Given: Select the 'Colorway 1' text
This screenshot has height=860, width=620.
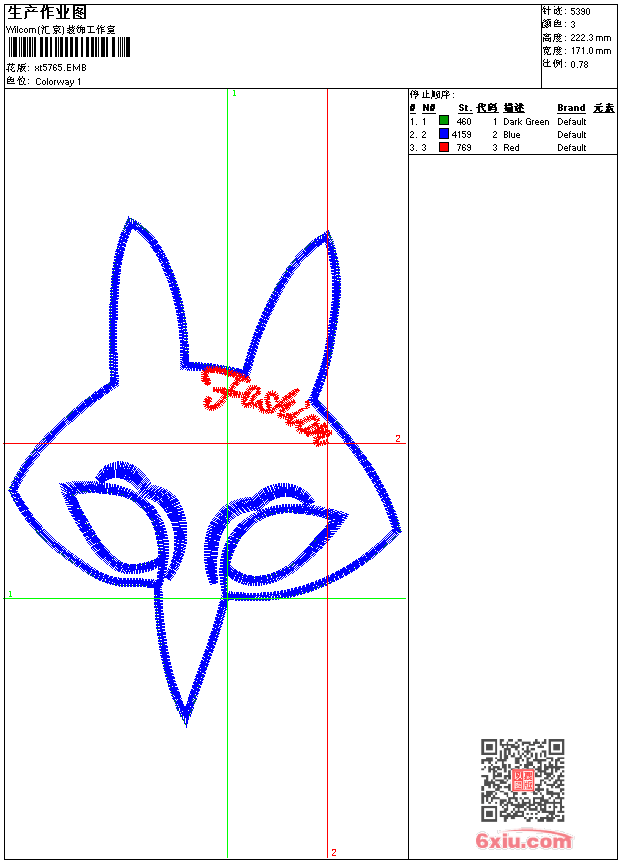Looking at the screenshot, I should click(x=58, y=82).
